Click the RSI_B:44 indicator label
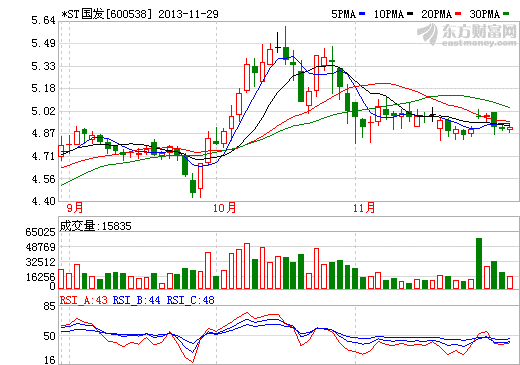Viewport: 520px width, 365px height. (136, 300)
